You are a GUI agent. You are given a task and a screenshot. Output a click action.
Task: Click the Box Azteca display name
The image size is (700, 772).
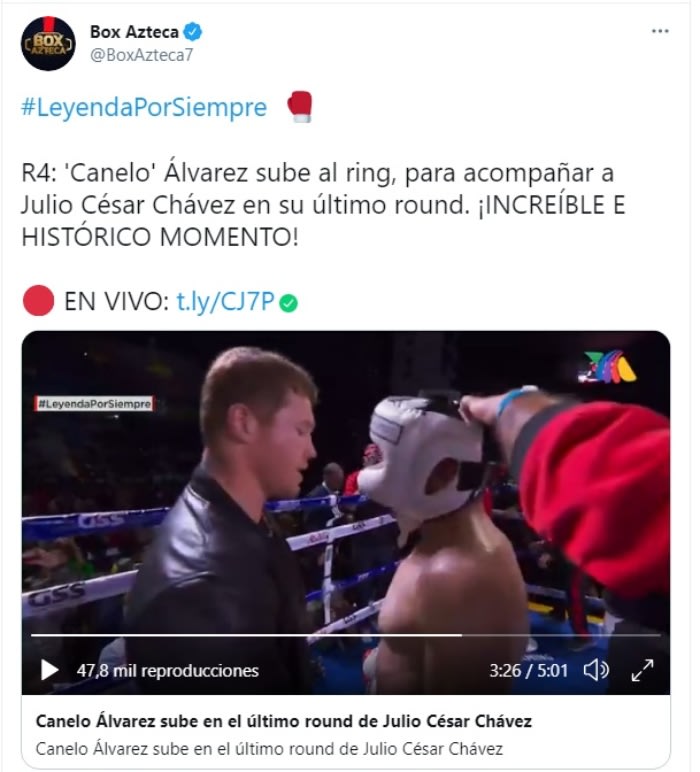click(134, 32)
